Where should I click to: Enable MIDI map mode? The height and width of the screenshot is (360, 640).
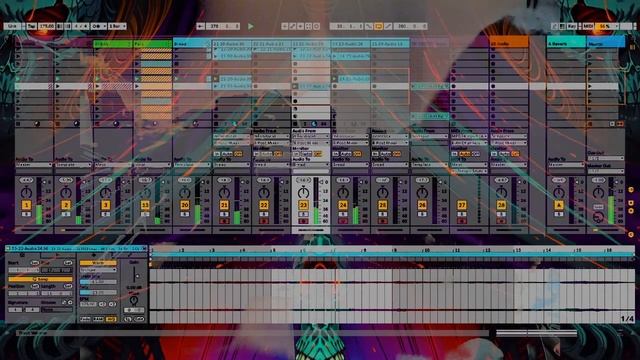click(588, 26)
